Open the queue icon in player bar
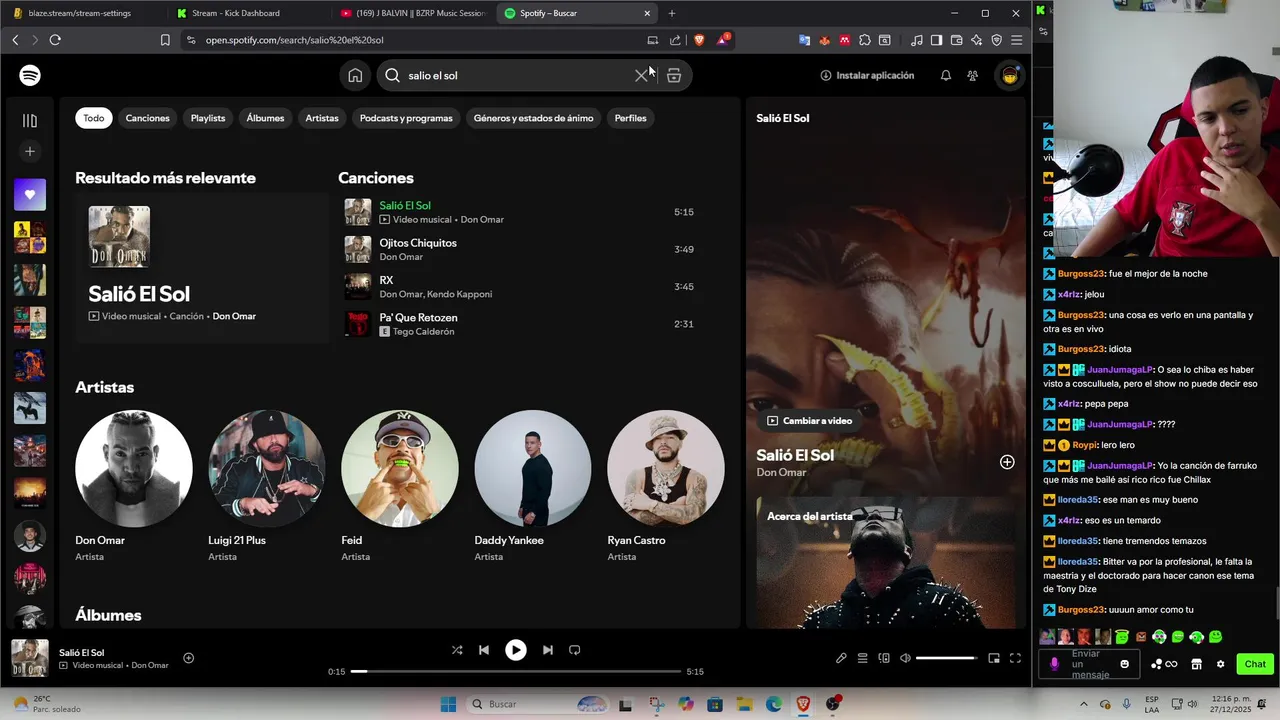Image resolution: width=1280 pixels, height=720 pixels. pos(862,658)
